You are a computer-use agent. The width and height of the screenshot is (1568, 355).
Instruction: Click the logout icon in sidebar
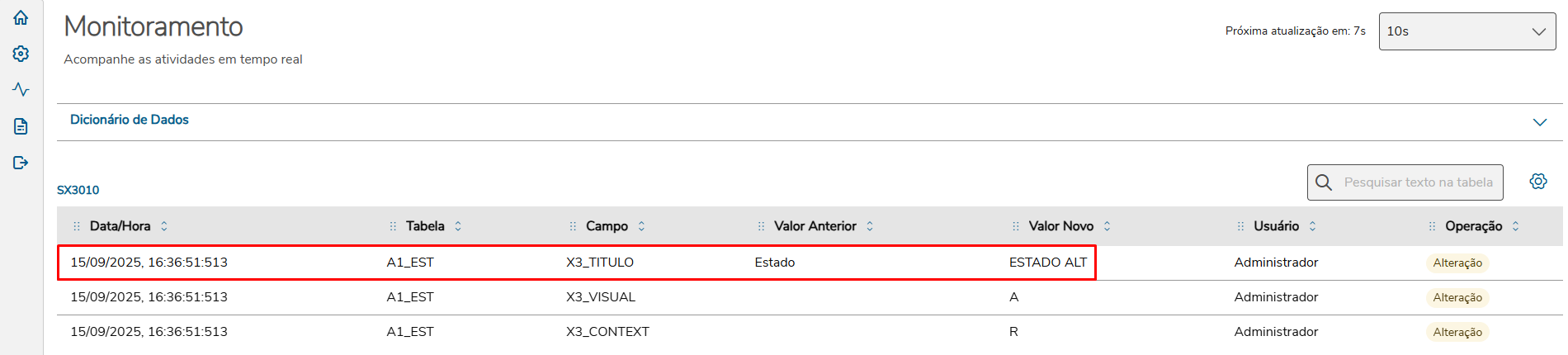21,163
